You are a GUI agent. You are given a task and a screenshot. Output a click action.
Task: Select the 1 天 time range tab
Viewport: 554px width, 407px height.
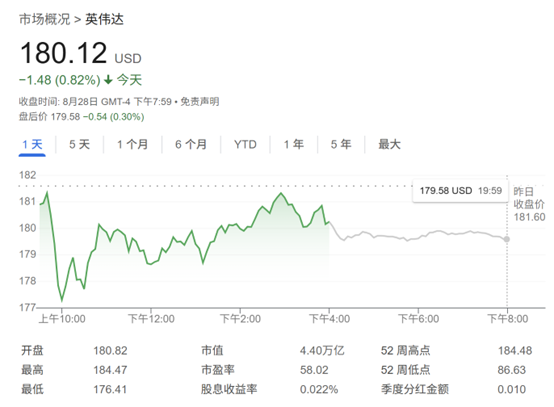point(32,144)
